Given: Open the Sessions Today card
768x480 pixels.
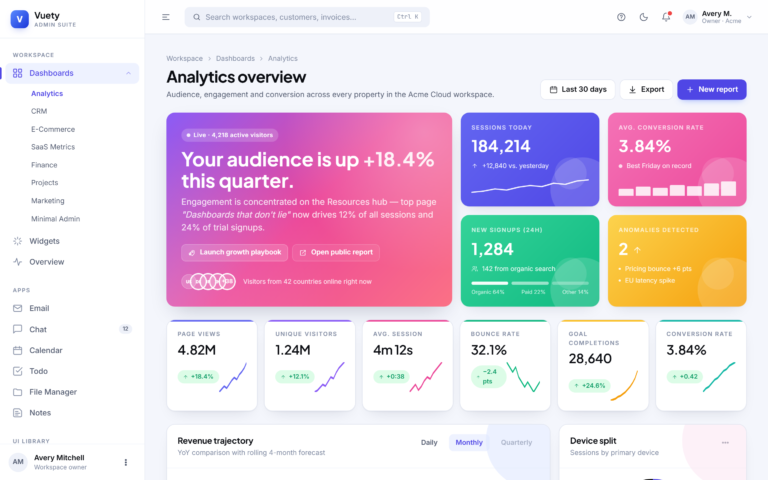Looking at the screenshot, I should (530, 160).
